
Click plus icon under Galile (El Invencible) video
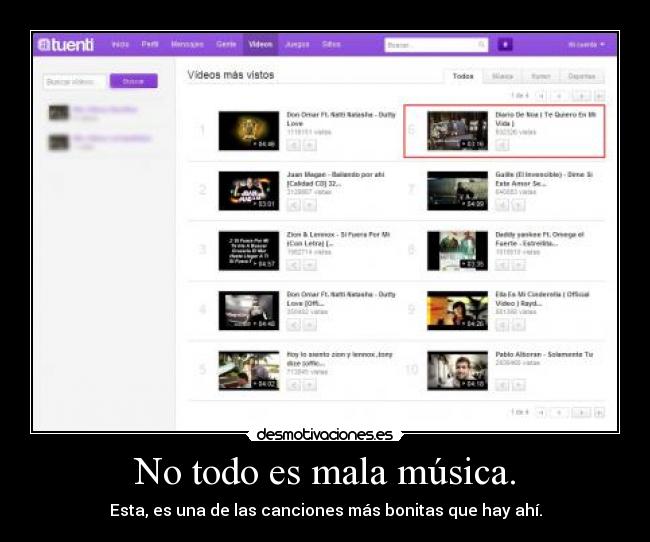point(518,205)
